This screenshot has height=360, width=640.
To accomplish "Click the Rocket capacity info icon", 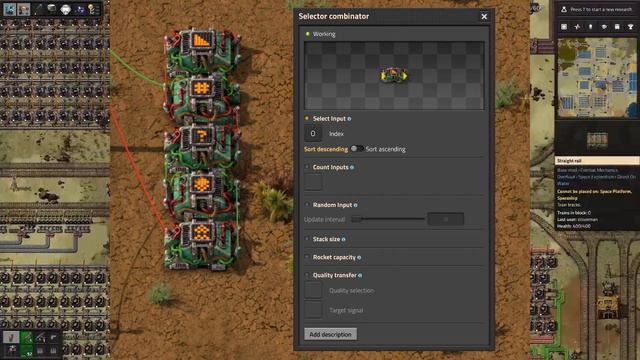I will coord(359,258).
